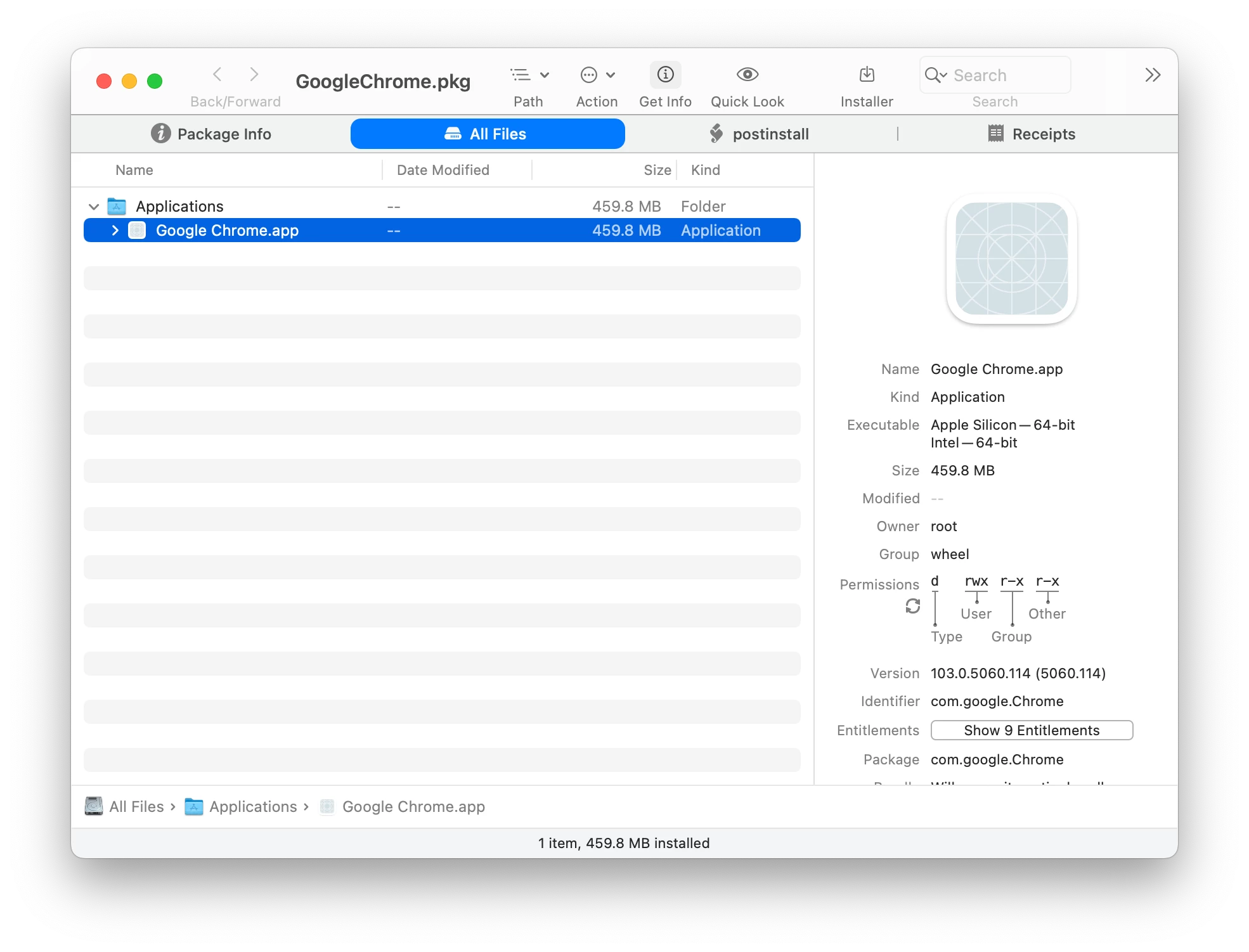
Task: Click the owner value root
Action: point(944,526)
